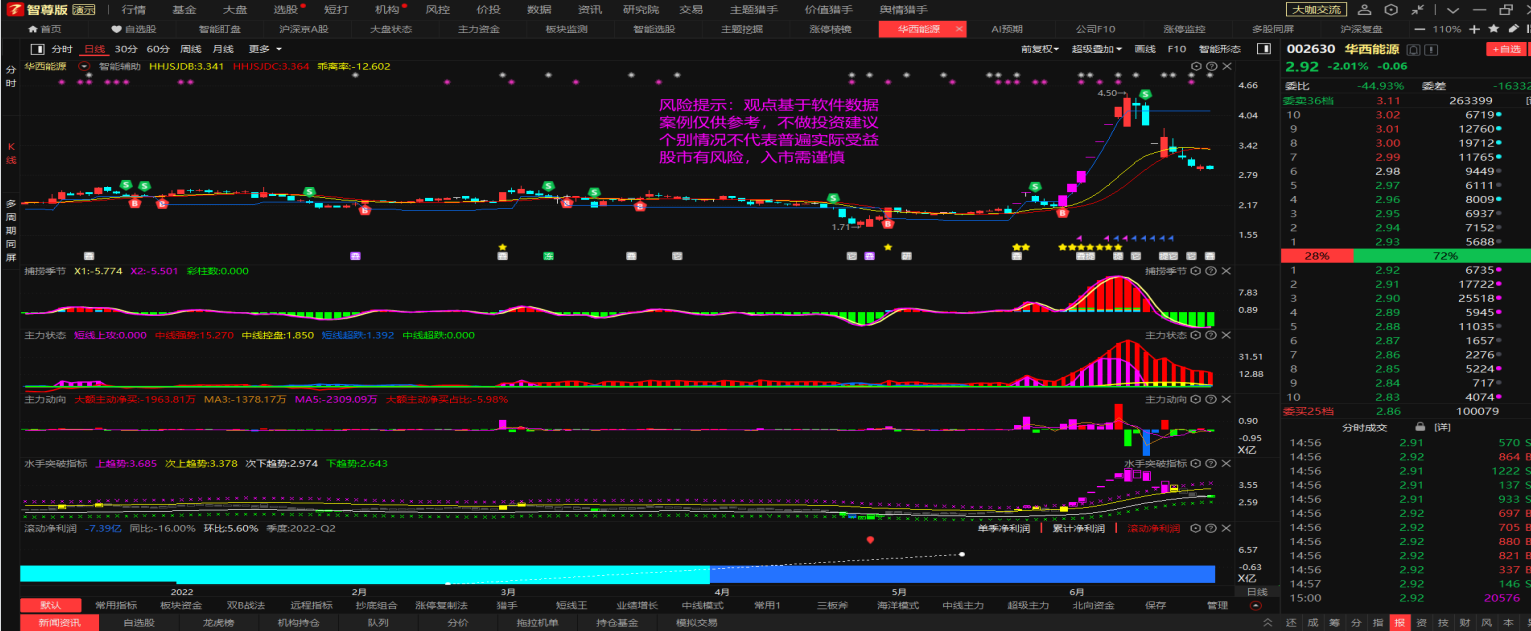Click the bell alert icon beside 华西能源 name

[x=1412, y=49]
